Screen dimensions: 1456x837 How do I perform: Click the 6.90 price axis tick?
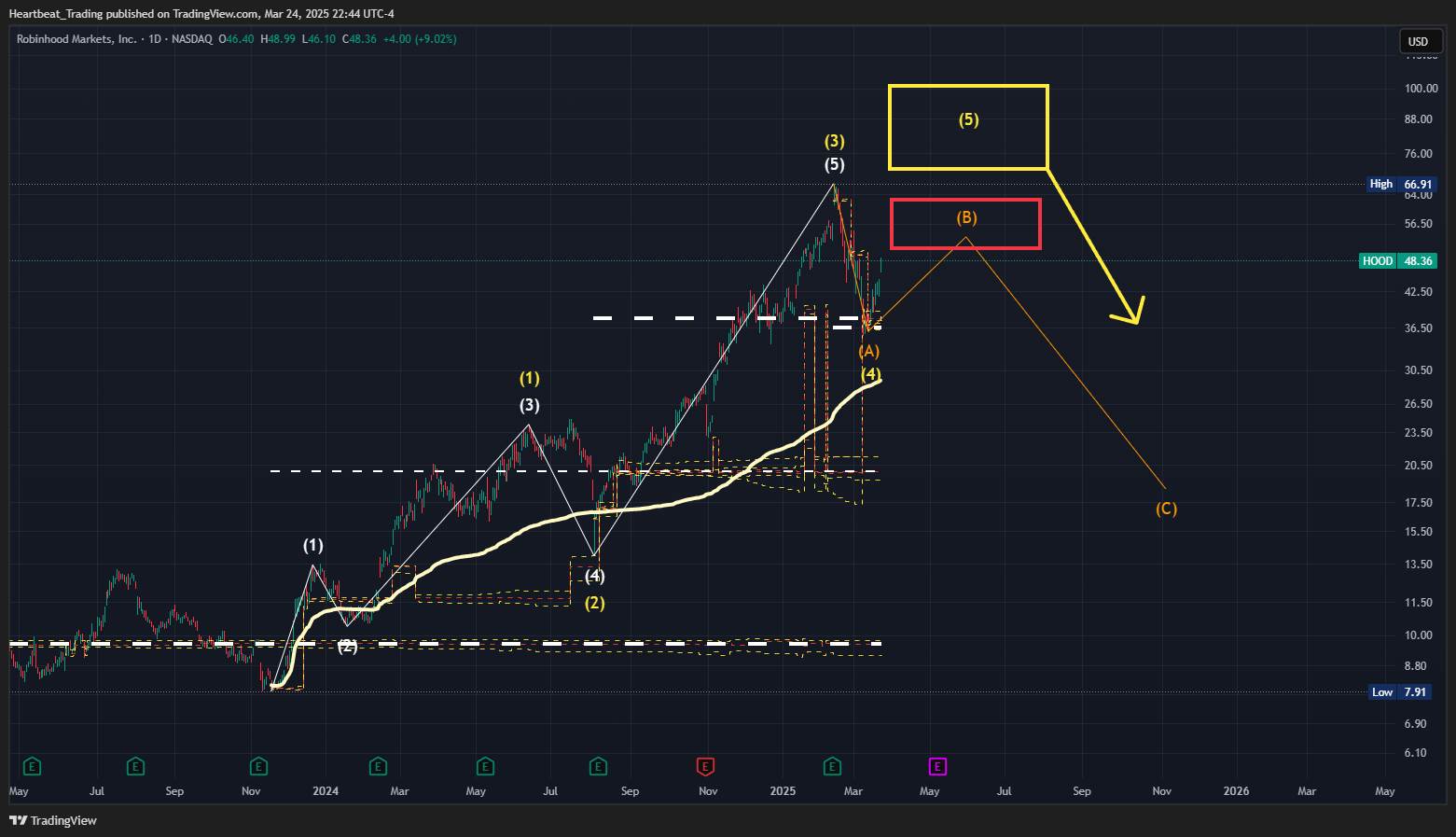pyautogui.click(x=1415, y=724)
